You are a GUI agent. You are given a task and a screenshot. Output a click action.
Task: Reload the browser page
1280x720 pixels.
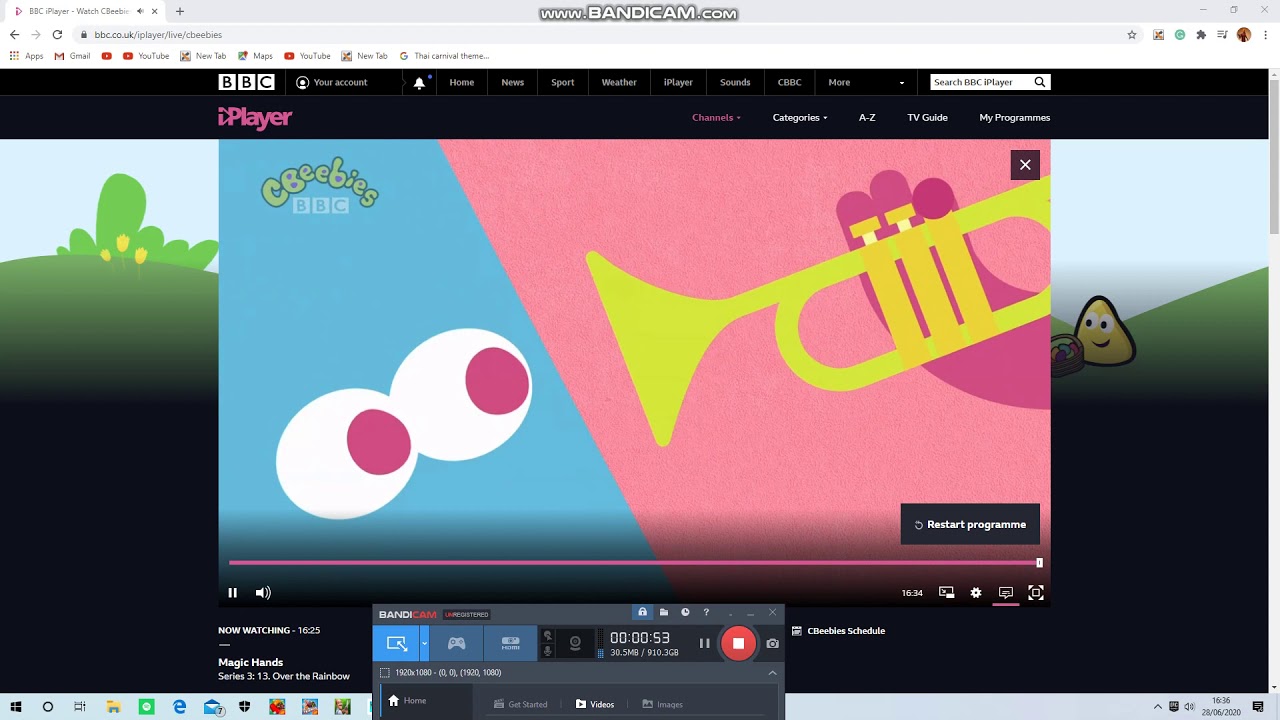click(57, 34)
